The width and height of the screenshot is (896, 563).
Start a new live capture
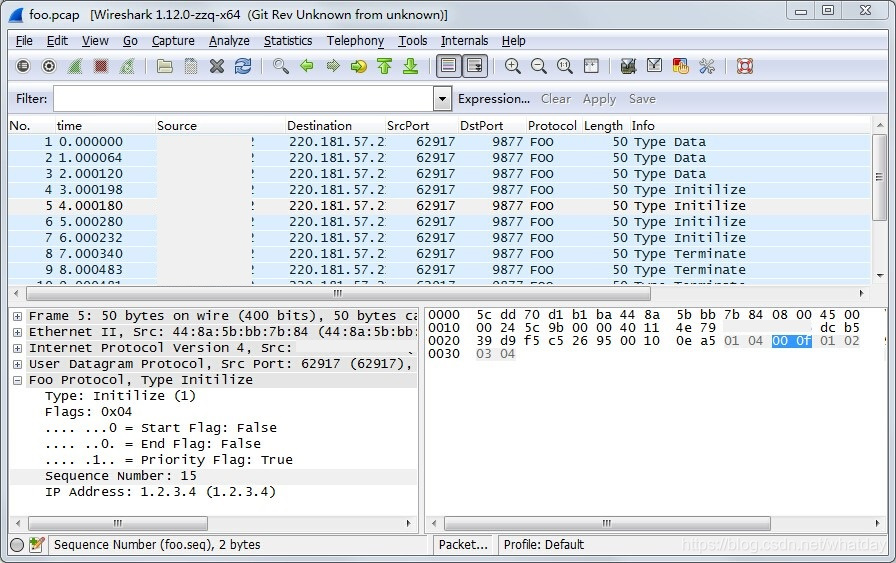[75, 66]
